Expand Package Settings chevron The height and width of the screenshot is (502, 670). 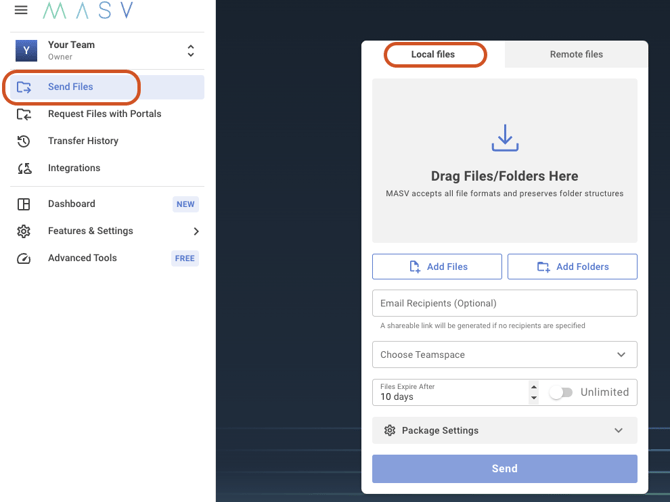pyautogui.click(x=618, y=430)
